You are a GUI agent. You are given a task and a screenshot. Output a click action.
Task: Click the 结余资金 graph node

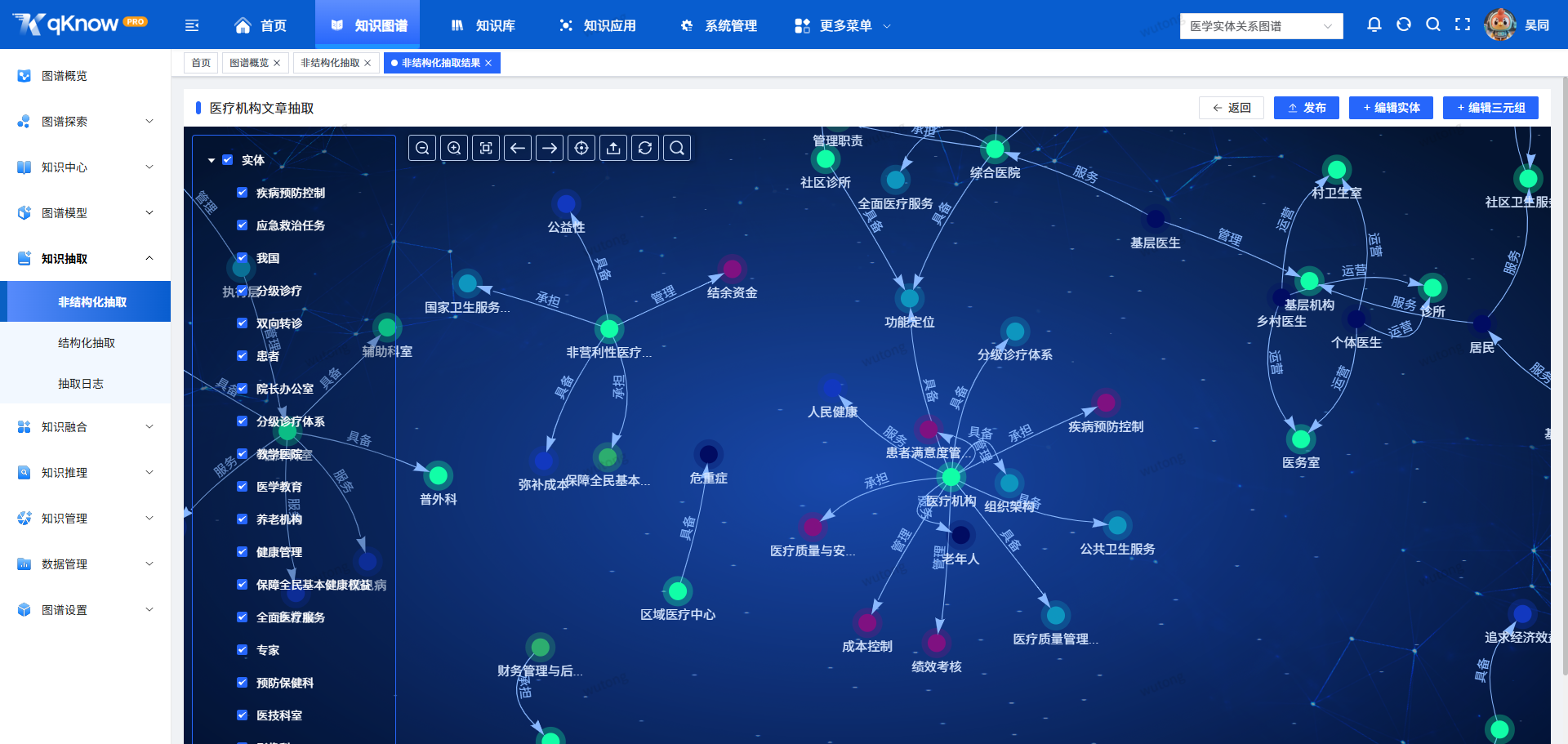click(733, 269)
